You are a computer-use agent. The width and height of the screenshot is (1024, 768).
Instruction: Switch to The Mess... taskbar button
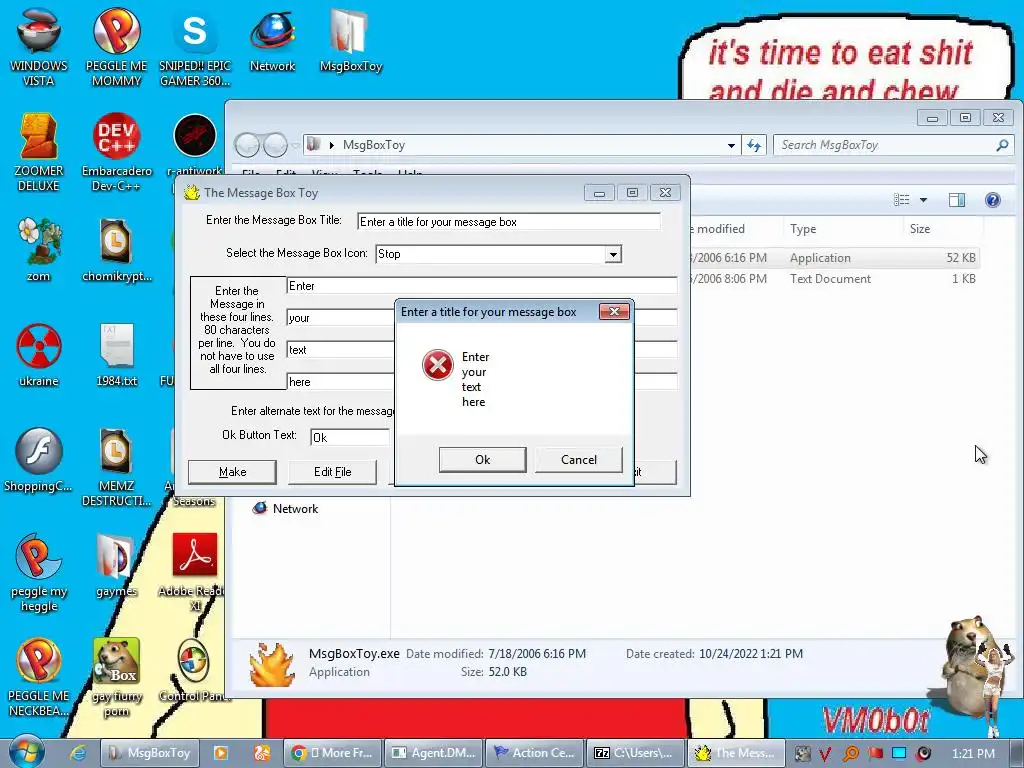pos(736,753)
